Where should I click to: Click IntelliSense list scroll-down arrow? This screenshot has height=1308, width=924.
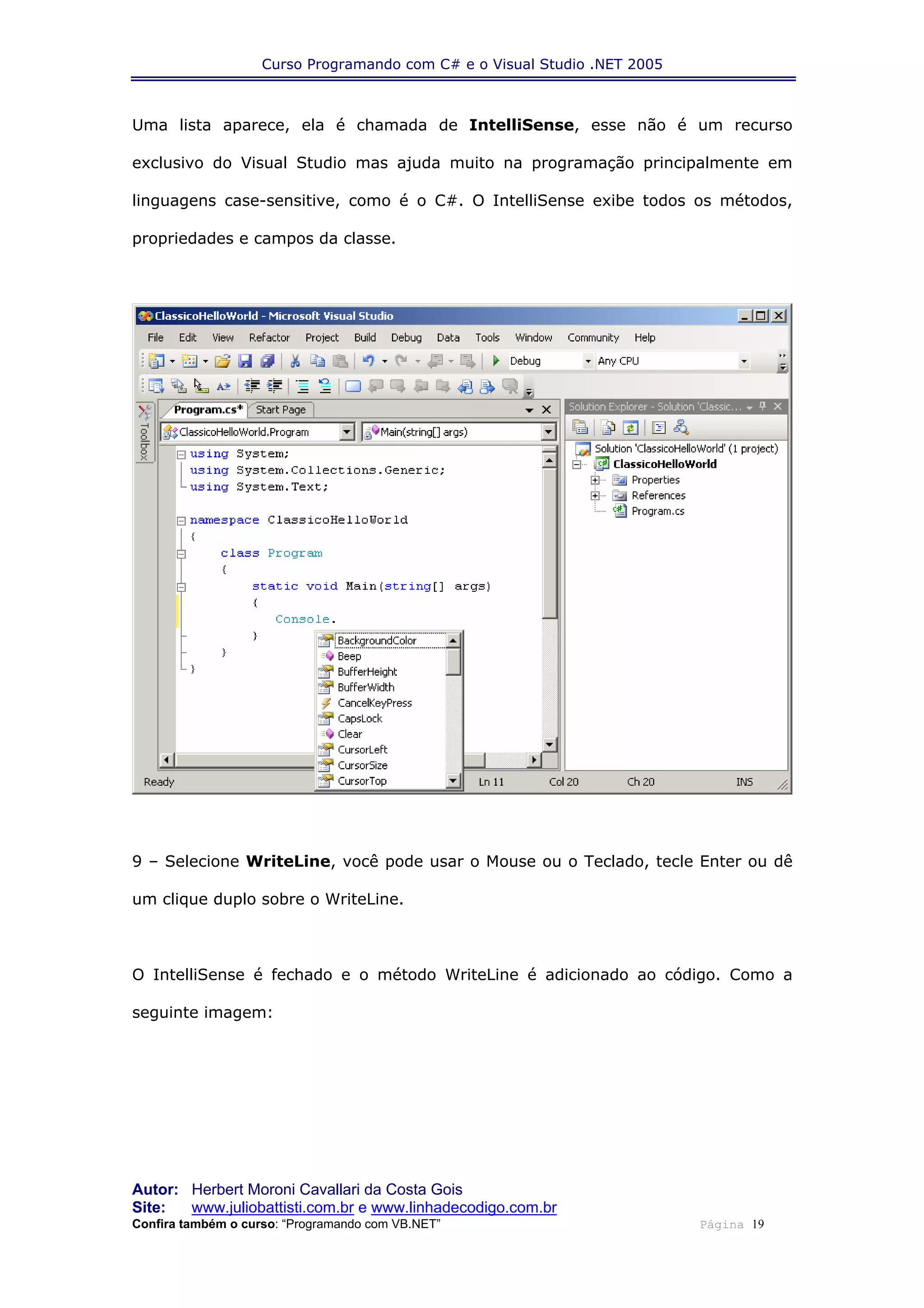pyautogui.click(x=453, y=781)
